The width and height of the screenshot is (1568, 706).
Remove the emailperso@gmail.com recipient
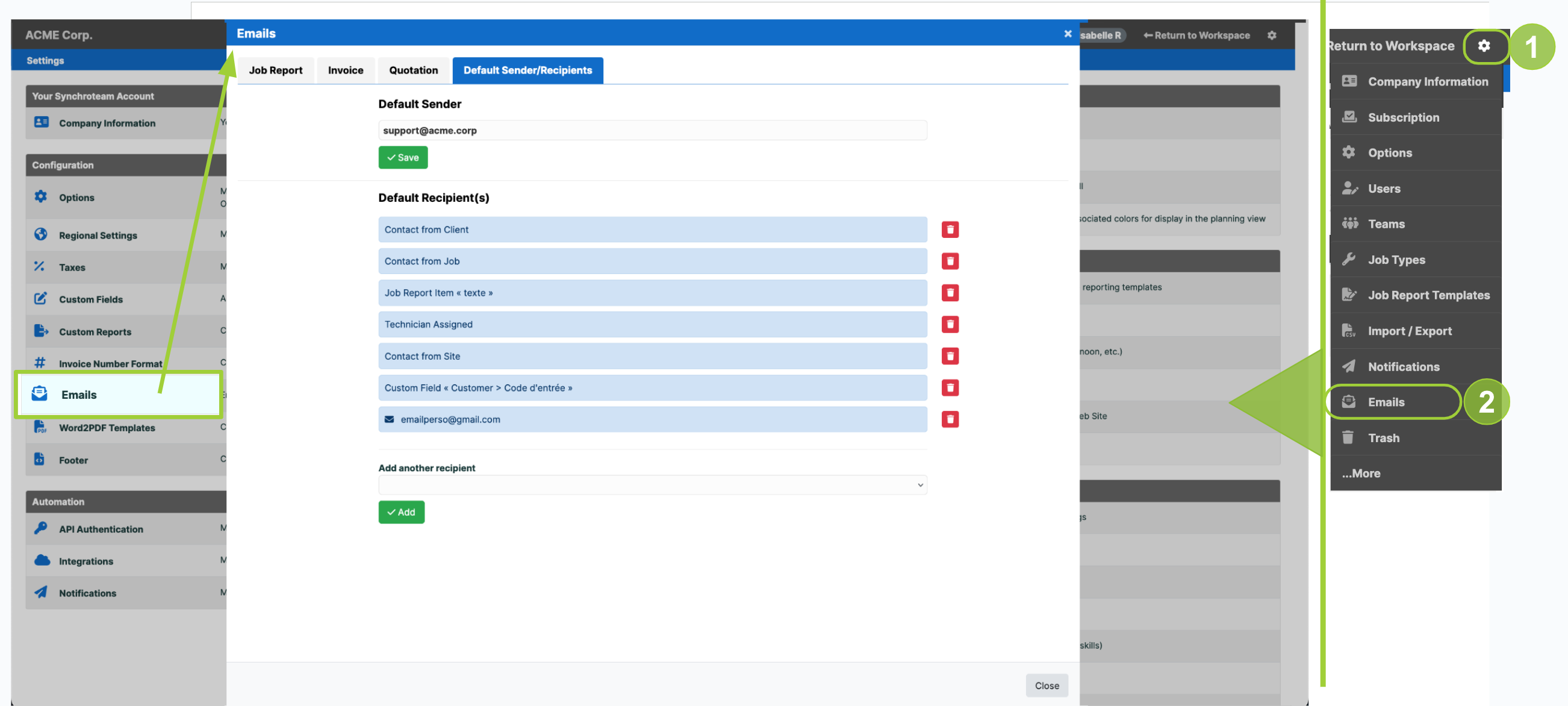pos(950,420)
